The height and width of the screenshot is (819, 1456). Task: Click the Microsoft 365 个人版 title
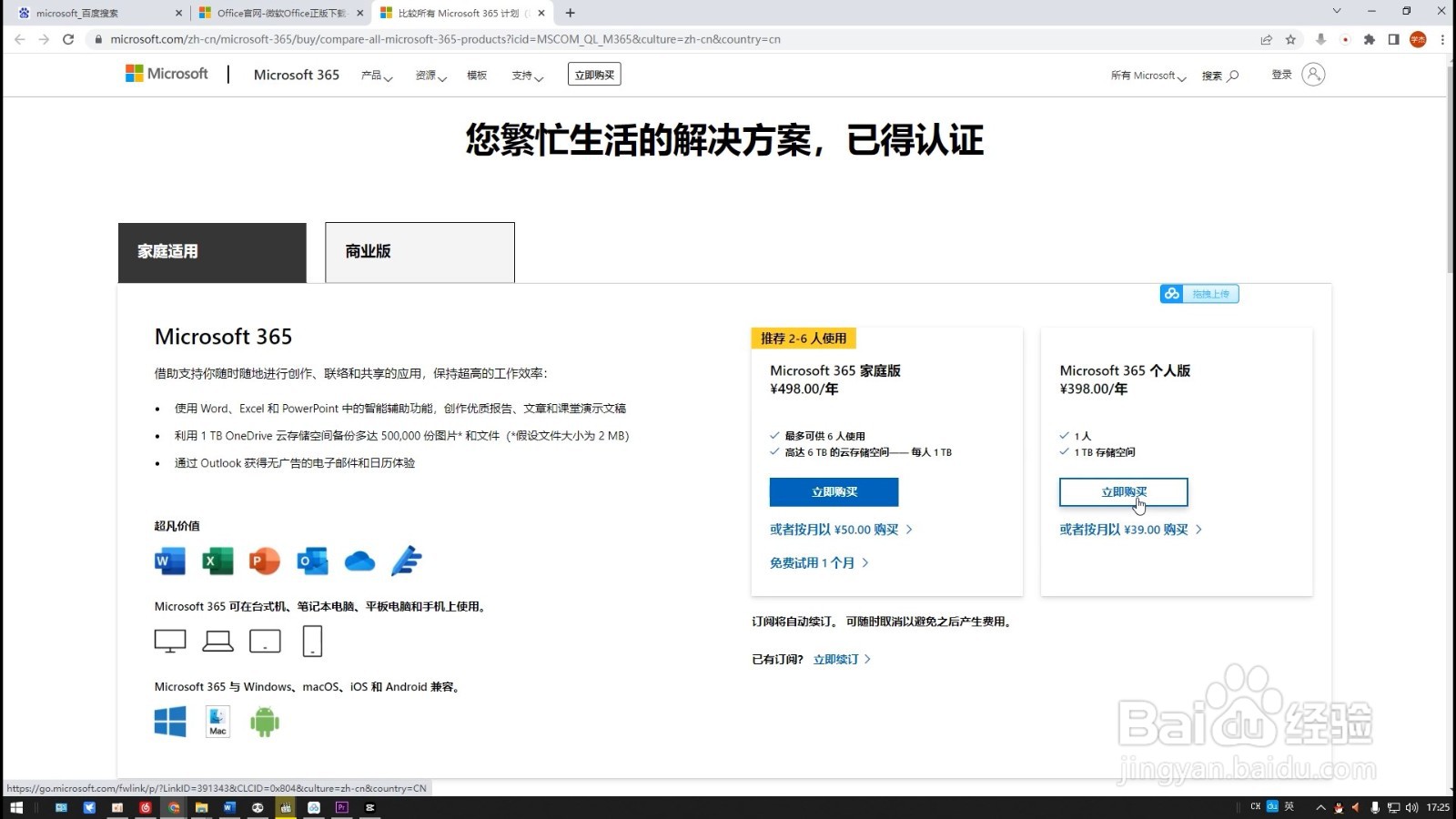(x=1125, y=370)
